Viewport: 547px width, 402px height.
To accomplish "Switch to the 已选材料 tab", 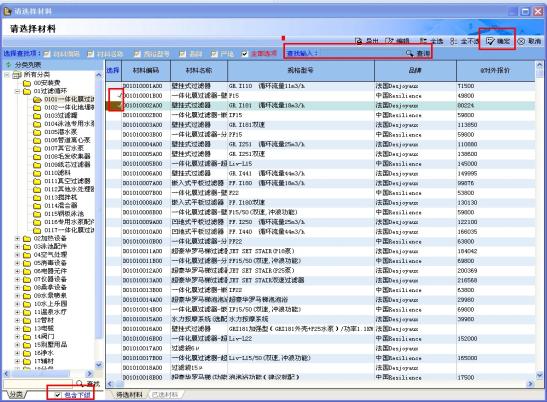I will pos(166,395).
